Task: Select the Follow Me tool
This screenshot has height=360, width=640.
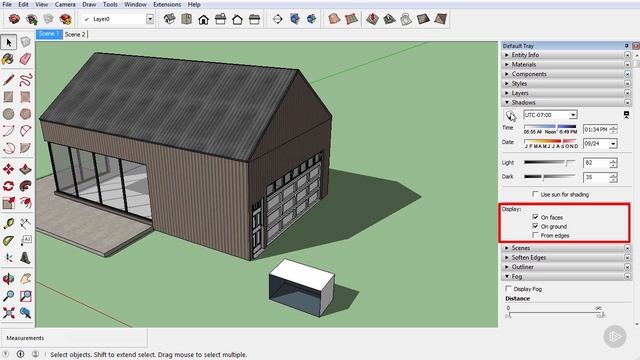Action: click(x=25, y=186)
